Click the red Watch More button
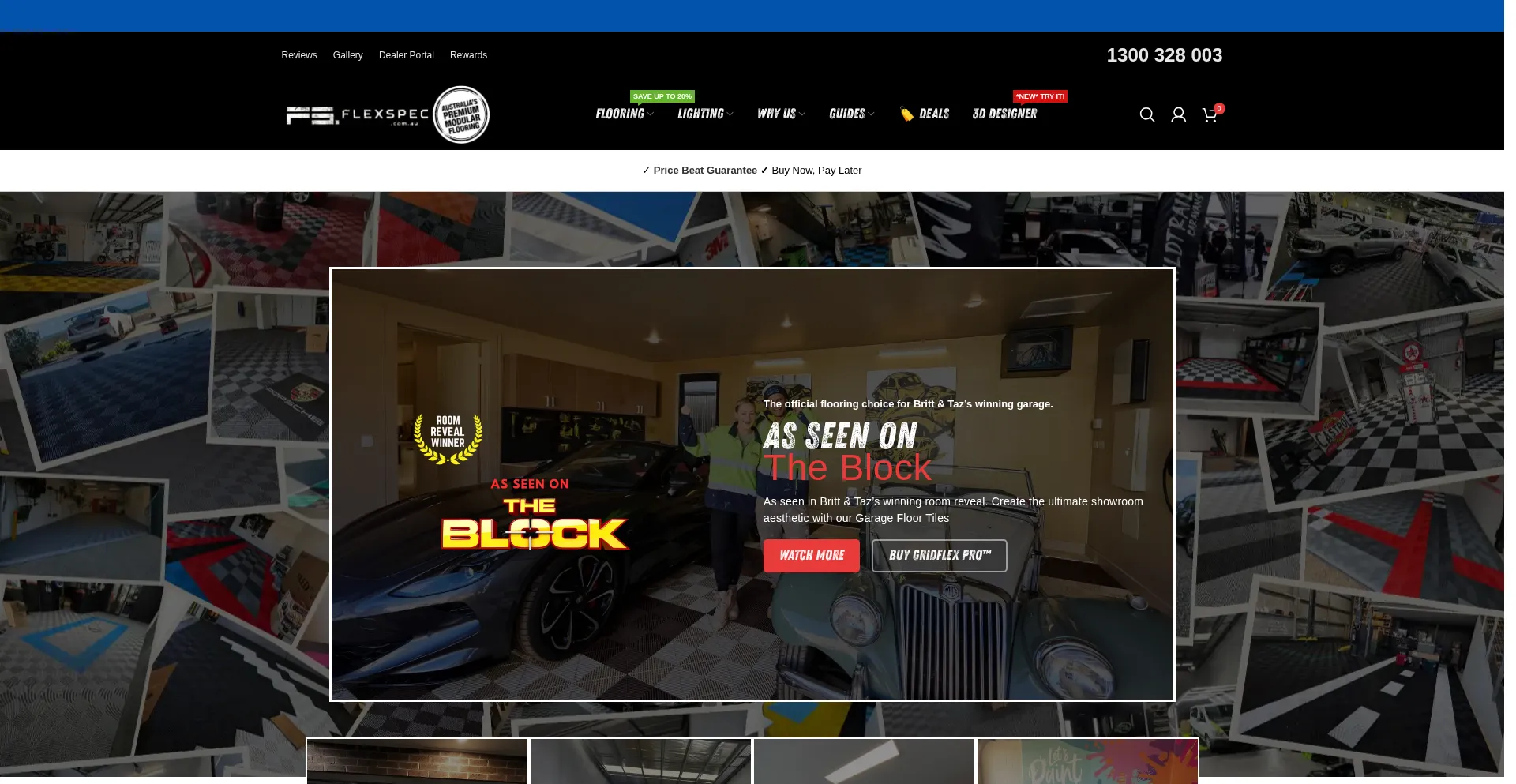The height and width of the screenshot is (784, 1516). coord(812,556)
